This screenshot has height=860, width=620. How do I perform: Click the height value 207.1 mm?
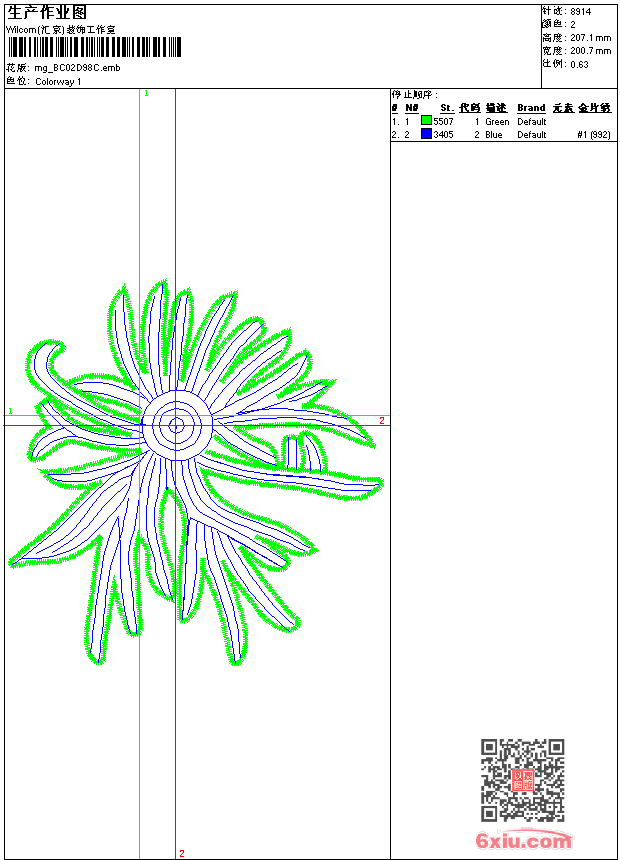click(590, 37)
